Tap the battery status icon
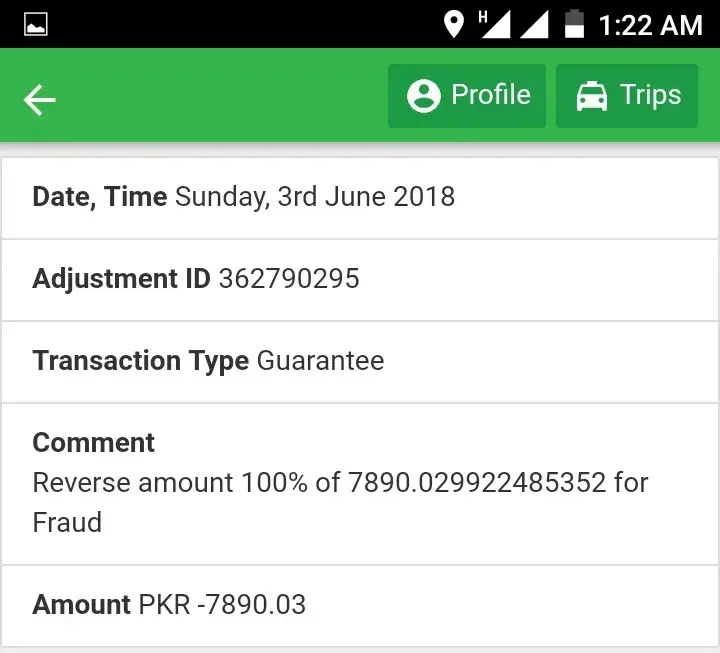720x653 pixels. click(574, 24)
